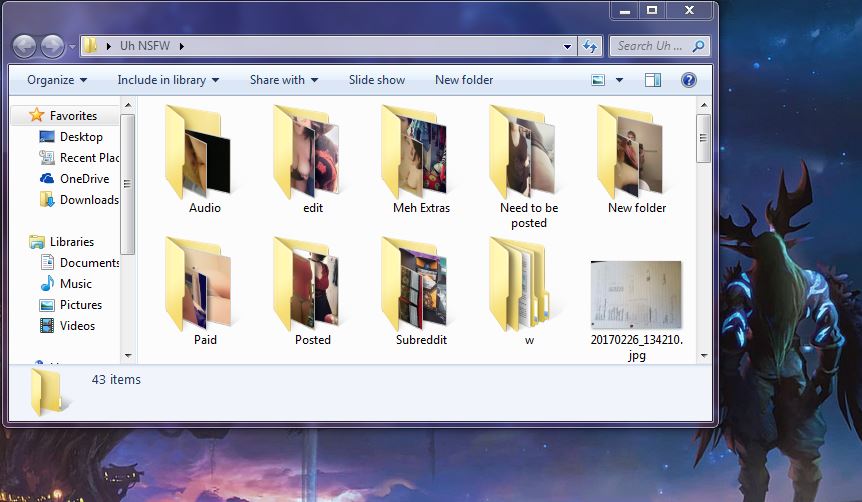Click navigation pane scroll-up arrow
The height and width of the screenshot is (502, 862).
[128, 105]
